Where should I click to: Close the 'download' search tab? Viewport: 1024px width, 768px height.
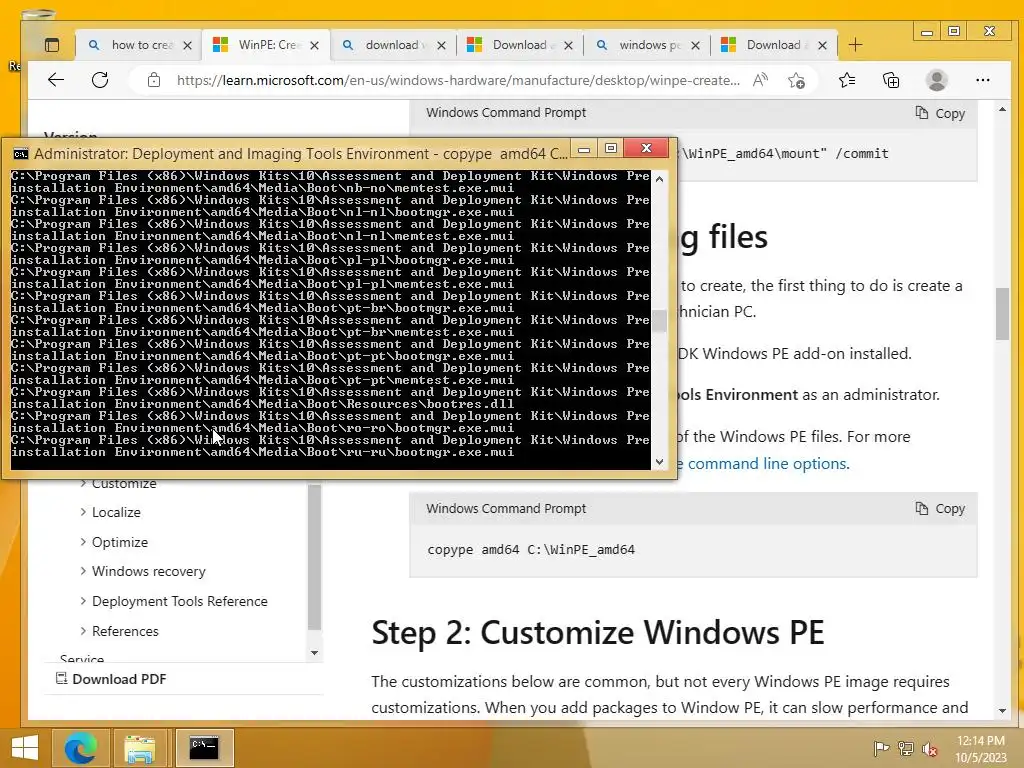[441, 45]
